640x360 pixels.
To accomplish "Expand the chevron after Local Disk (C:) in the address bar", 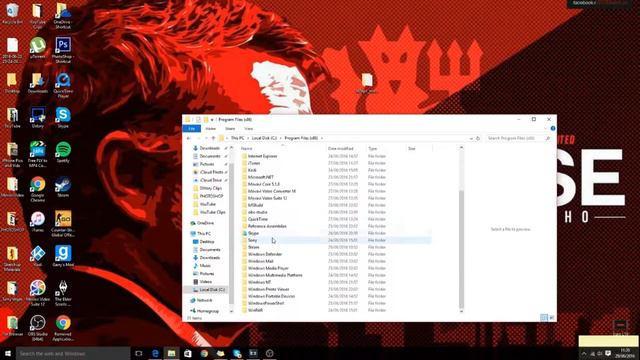I will pyautogui.click(x=280, y=138).
